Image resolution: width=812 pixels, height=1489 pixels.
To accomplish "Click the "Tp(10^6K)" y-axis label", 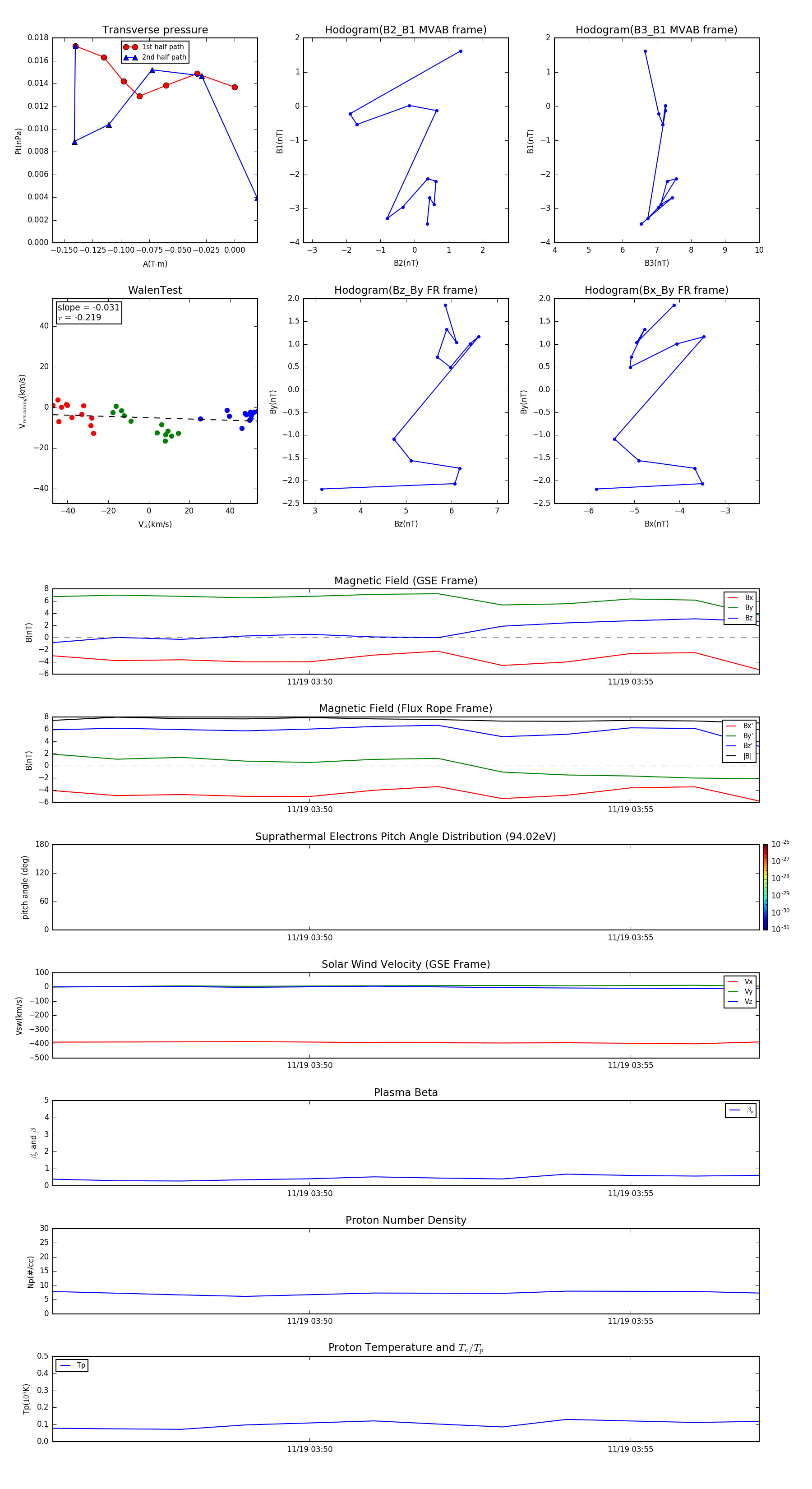I will coord(26,1399).
